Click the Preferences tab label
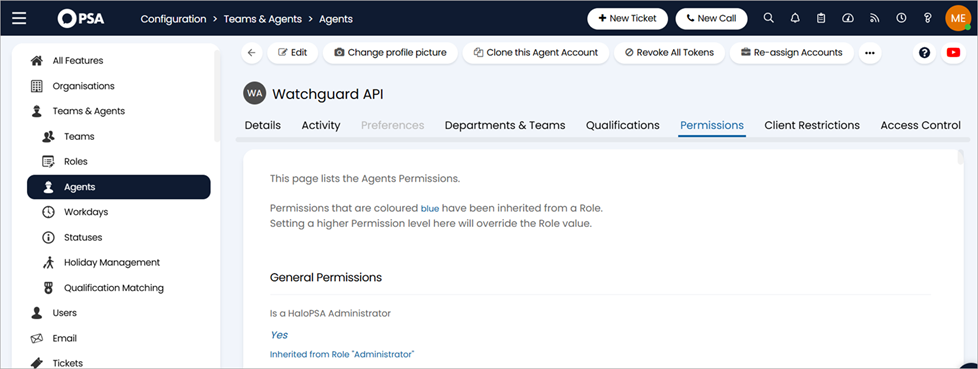 [x=392, y=125]
